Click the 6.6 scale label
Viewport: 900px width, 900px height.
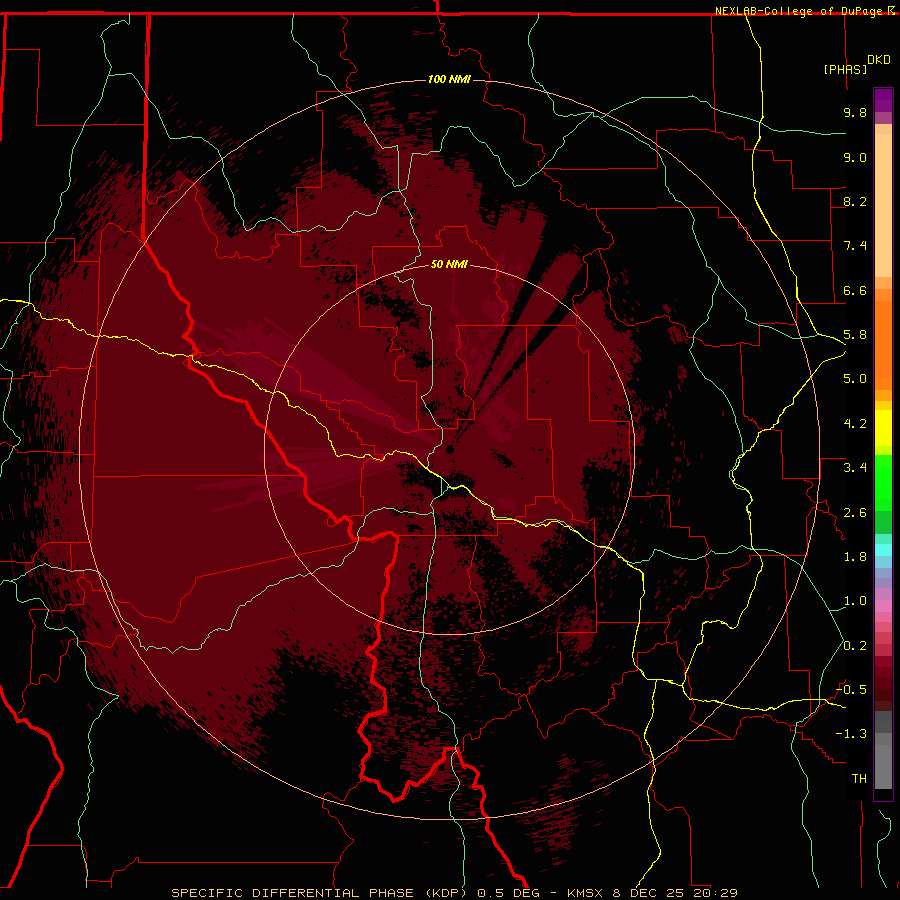855,290
